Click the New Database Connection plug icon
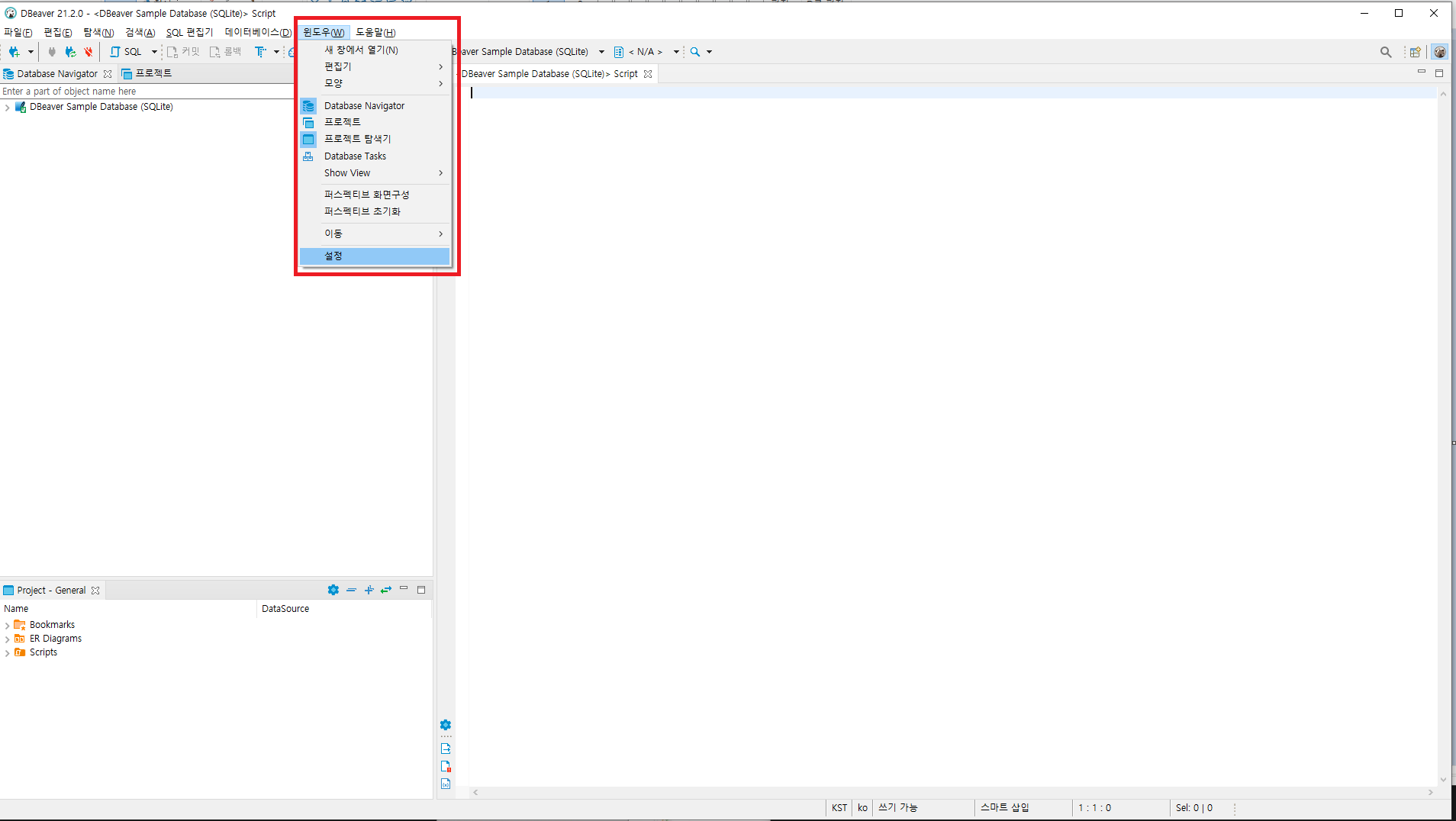1456x821 pixels. click(x=14, y=52)
